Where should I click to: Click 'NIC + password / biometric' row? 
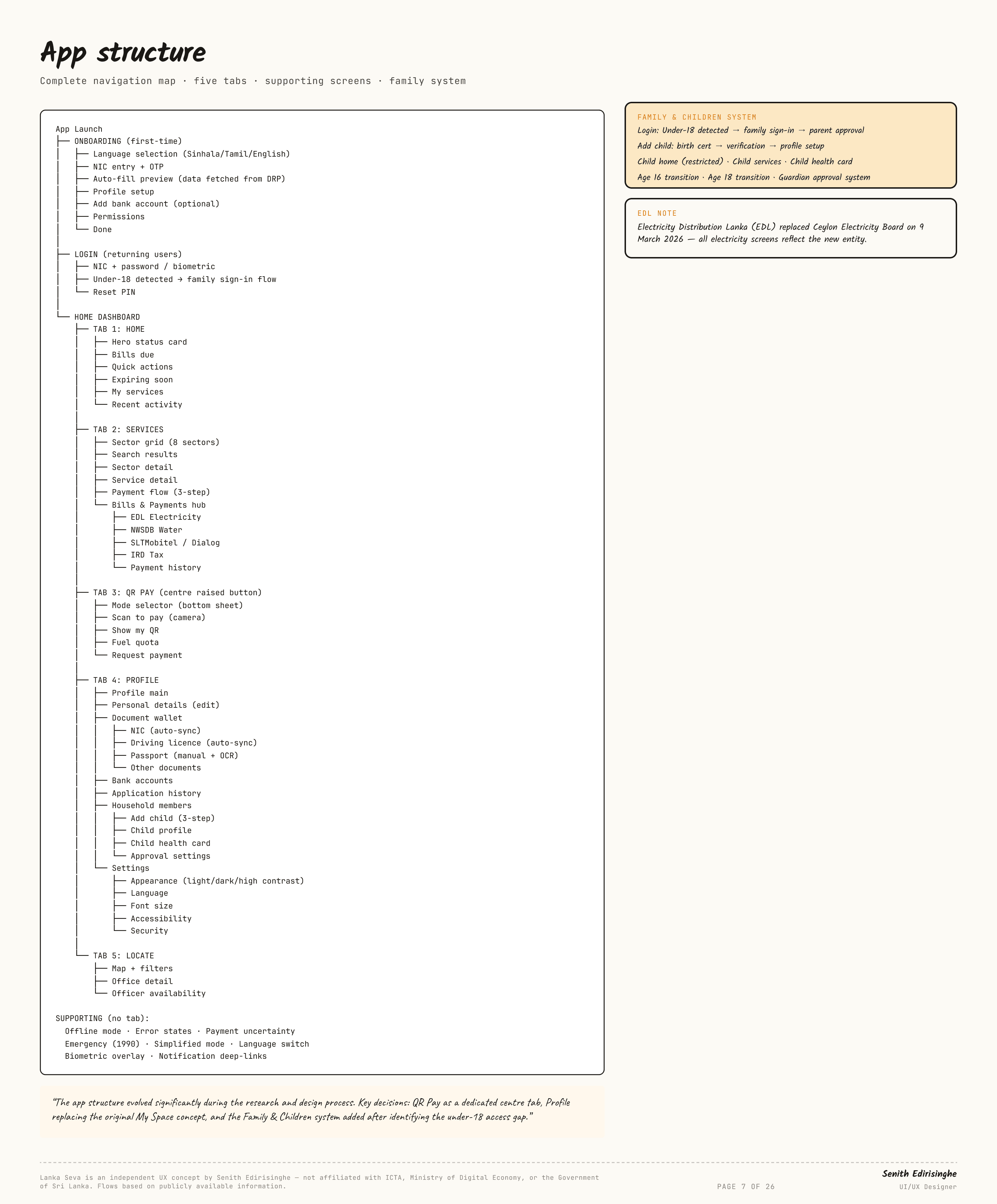[154, 267]
